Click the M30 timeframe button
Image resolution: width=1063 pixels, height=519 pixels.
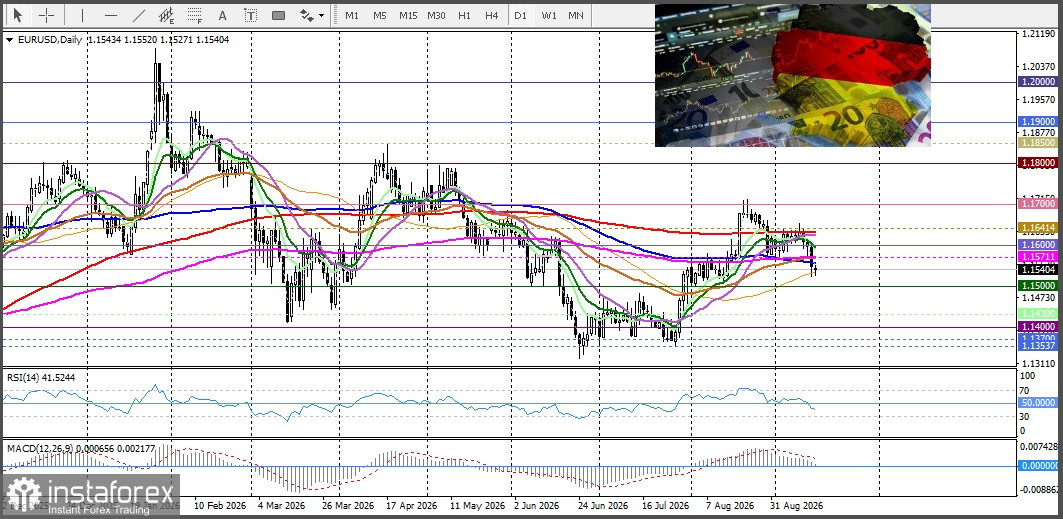[x=436, y=15]
